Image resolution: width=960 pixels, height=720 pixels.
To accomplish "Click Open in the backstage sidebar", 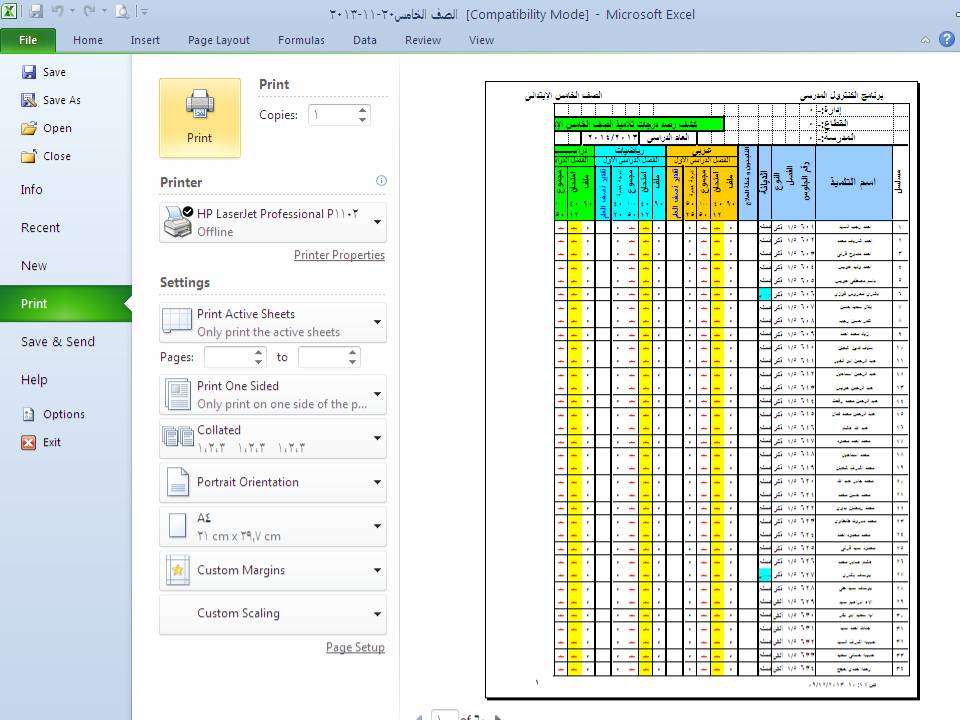I will (57, 128).
